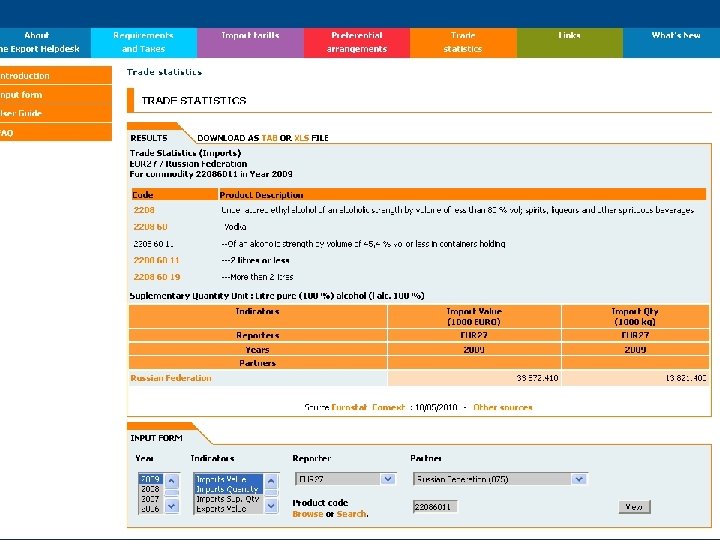
Task: Open the User Guide side menu item
Action: pos(56,113)
